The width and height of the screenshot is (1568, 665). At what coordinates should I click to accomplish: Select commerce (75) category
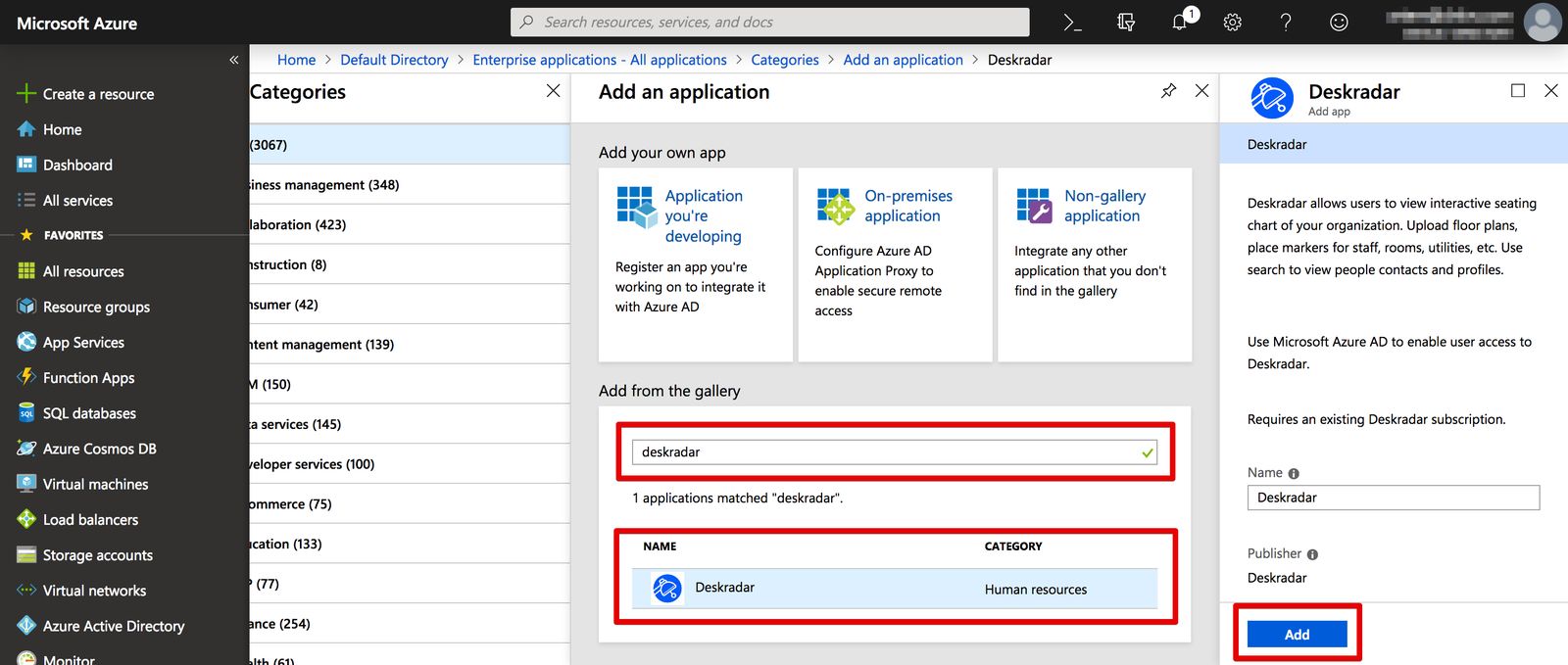tap(410, 504)
